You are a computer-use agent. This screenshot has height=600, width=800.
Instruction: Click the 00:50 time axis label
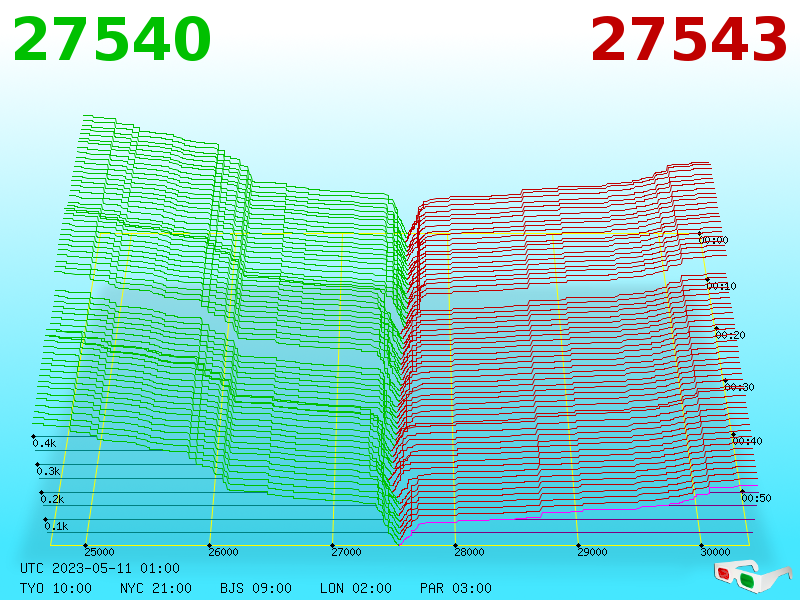click(x=756, y=498)
